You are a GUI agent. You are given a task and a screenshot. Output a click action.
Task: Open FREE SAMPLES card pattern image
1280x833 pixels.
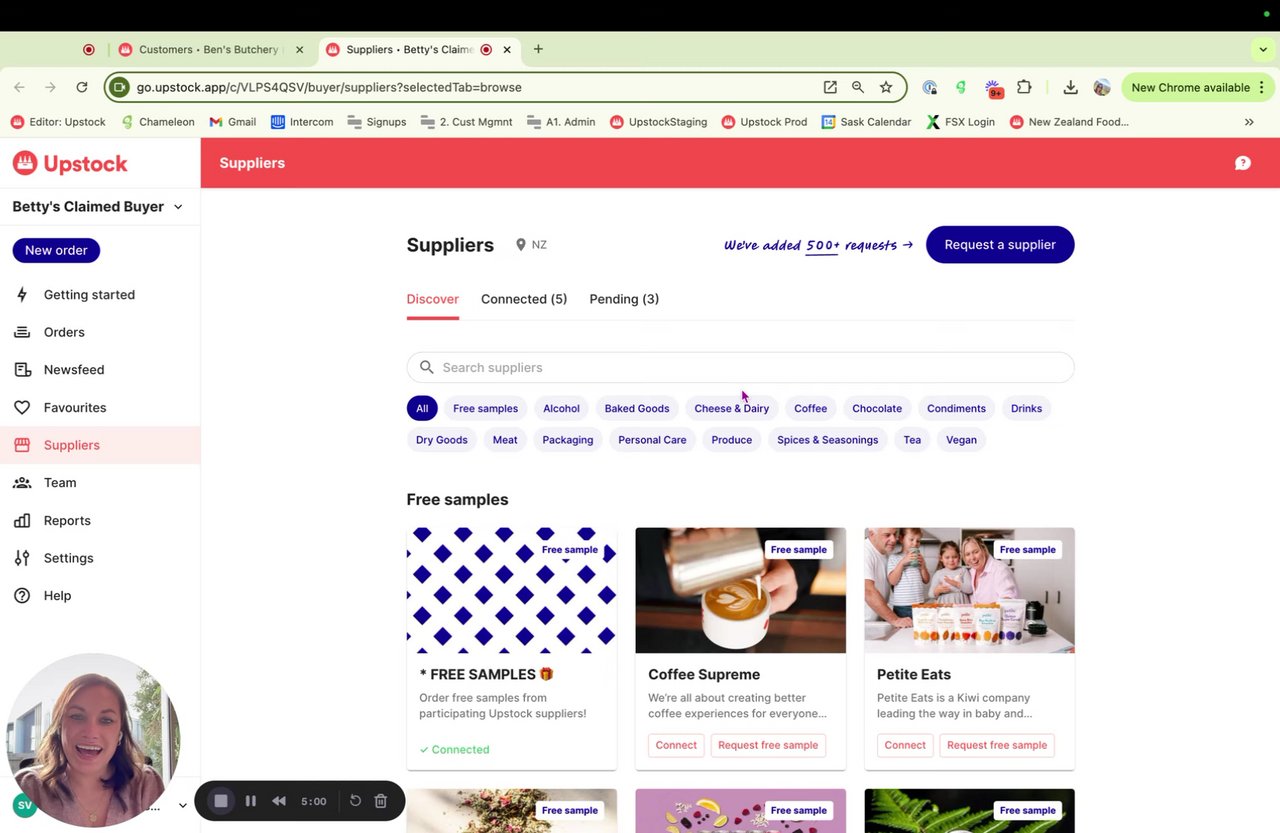coord(511,590)
